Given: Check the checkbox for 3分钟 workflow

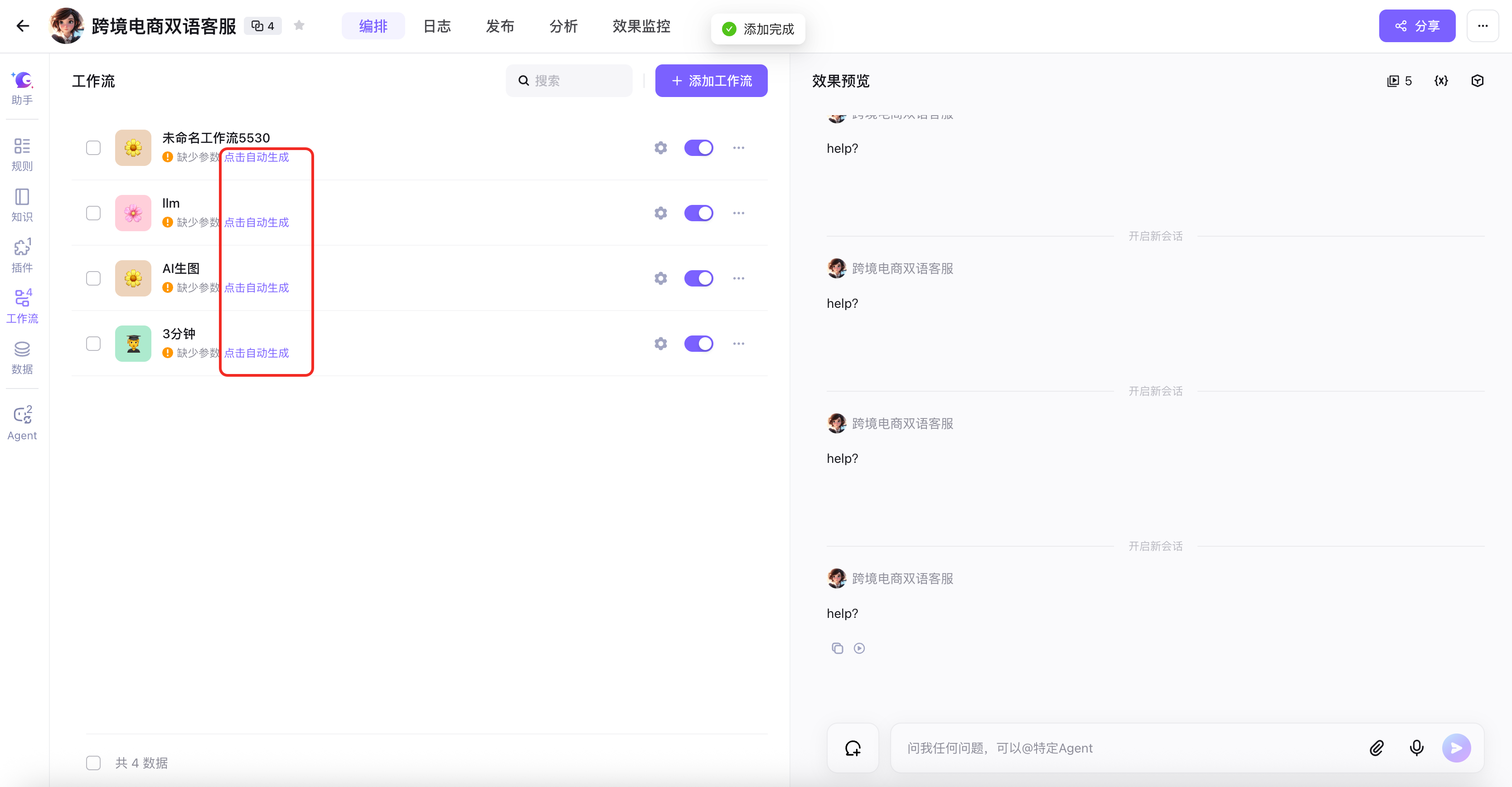Looking at the screenshot, I should 93,343.
